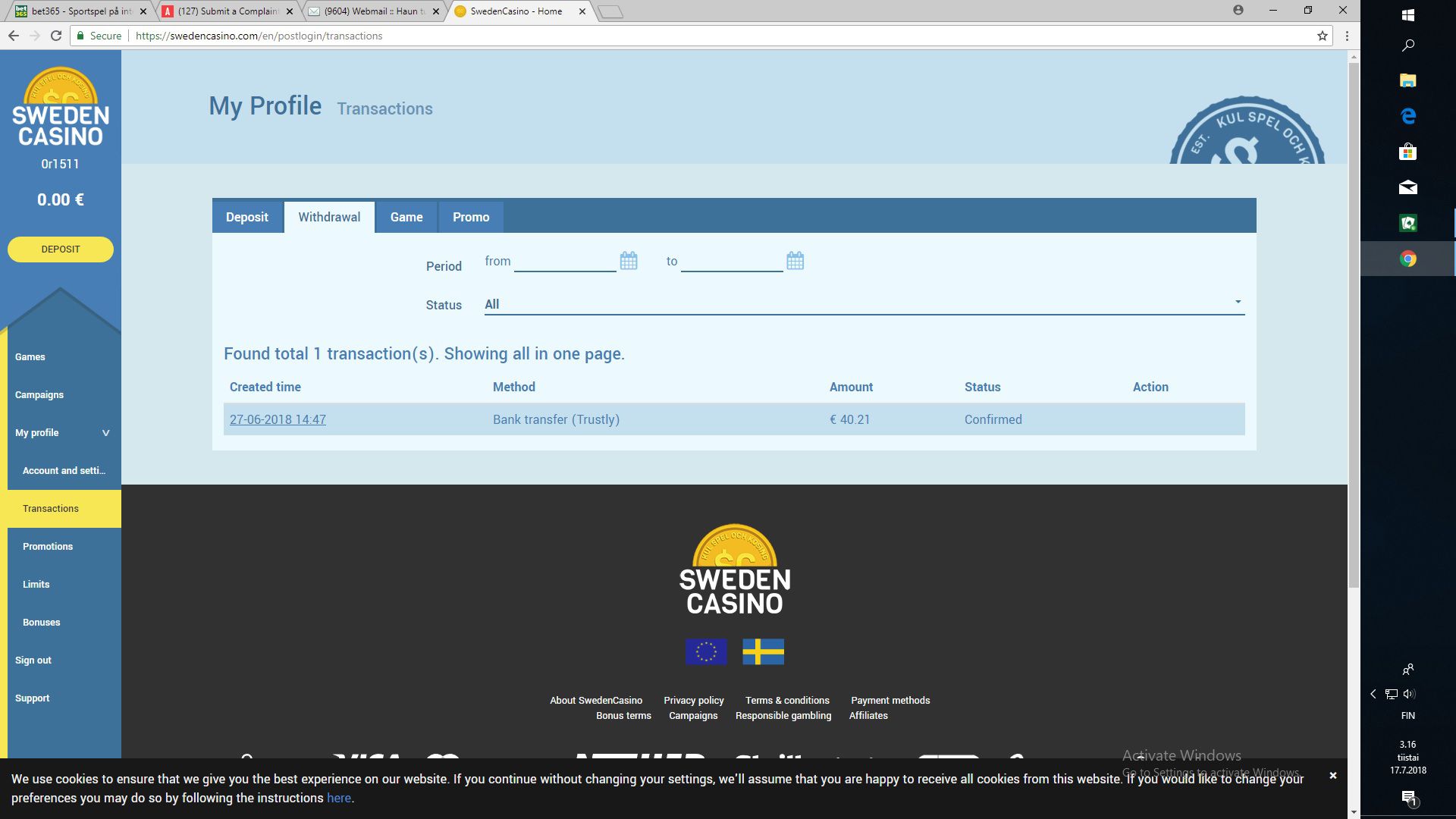The height and width of the screenshot is (819, 1456).
Task: Go to Limits in the sidebar
Action: coord(36,585)
